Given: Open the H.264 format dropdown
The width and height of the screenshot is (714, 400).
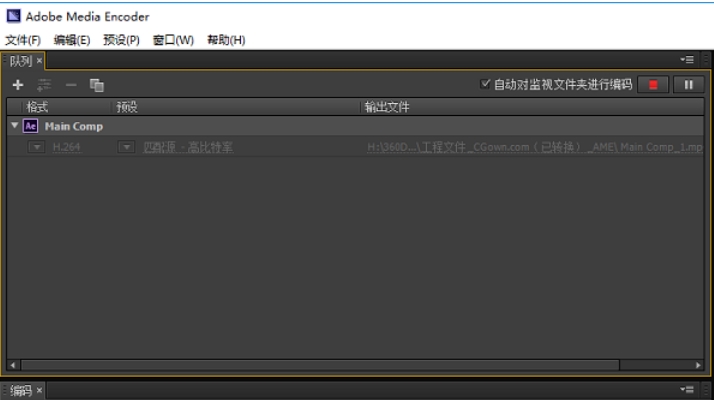Looking at the screenshot, I should pyautogui.click(x=36, y=147).
